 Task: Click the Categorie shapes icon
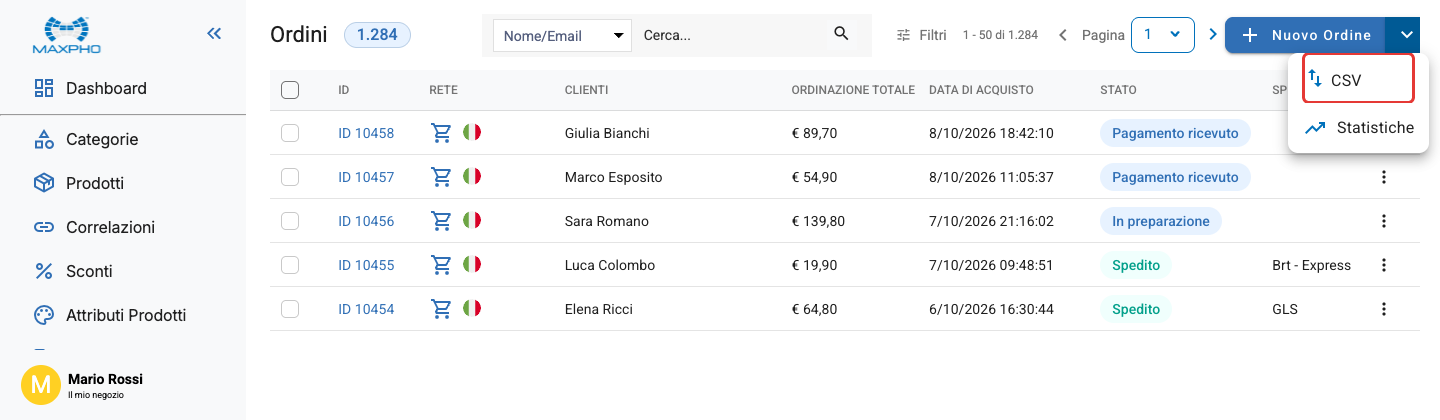click(43, 139)
